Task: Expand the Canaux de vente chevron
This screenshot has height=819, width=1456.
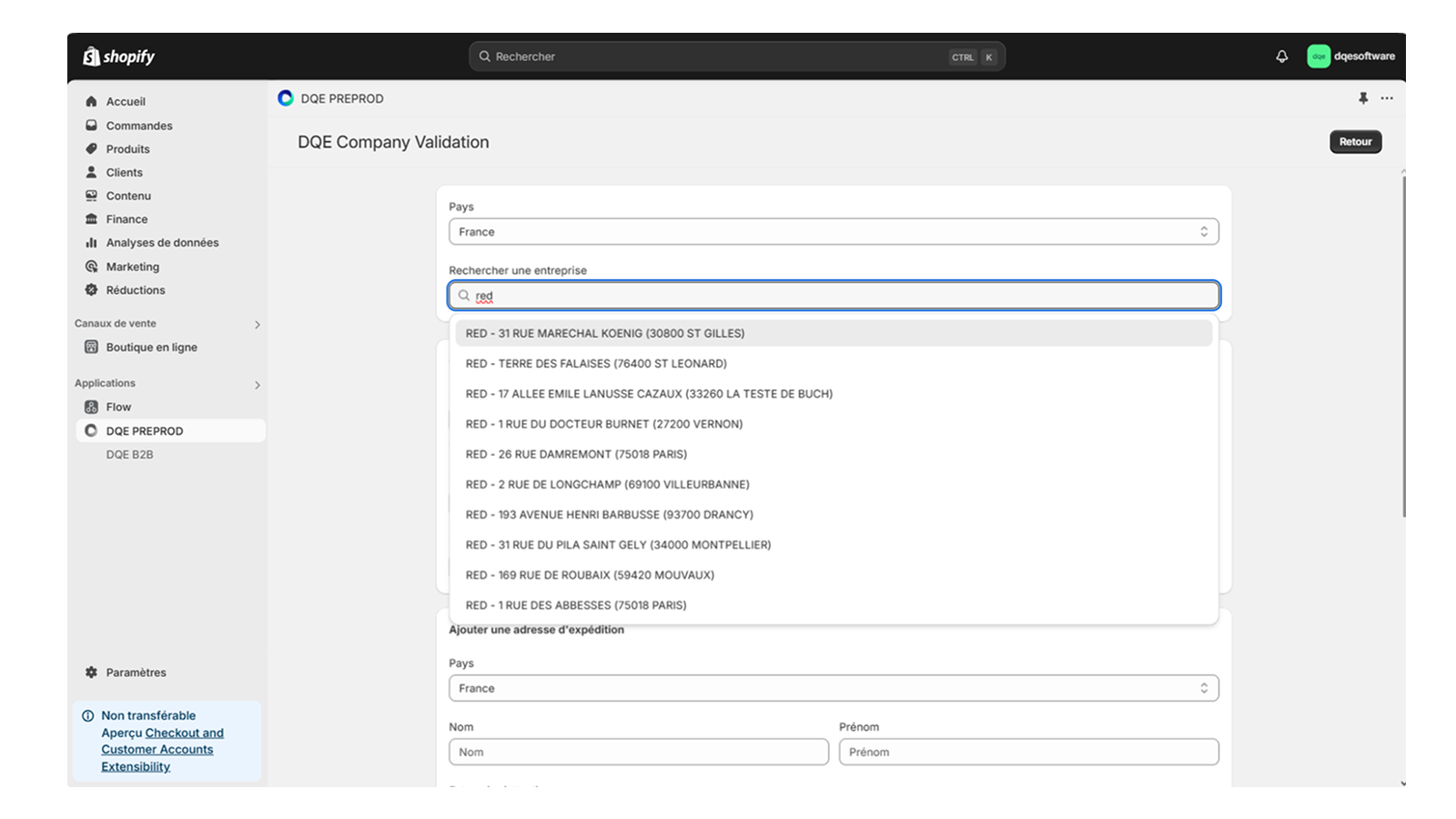Action: 258,325
